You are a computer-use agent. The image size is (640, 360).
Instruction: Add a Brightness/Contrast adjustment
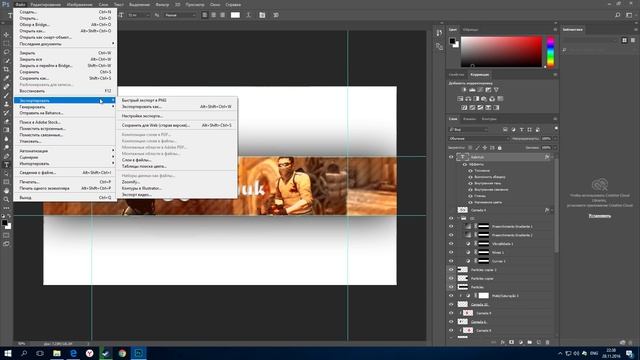(x=464, y=90)
